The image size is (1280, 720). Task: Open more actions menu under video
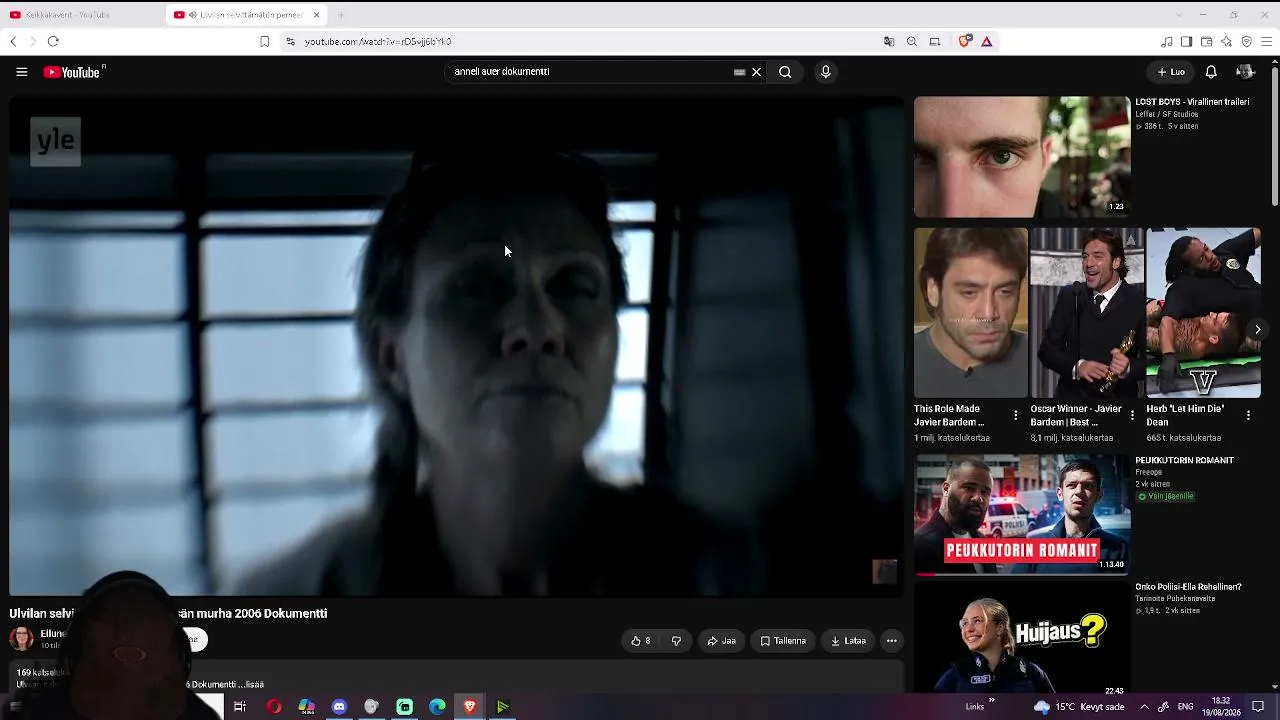coord(892,641)
